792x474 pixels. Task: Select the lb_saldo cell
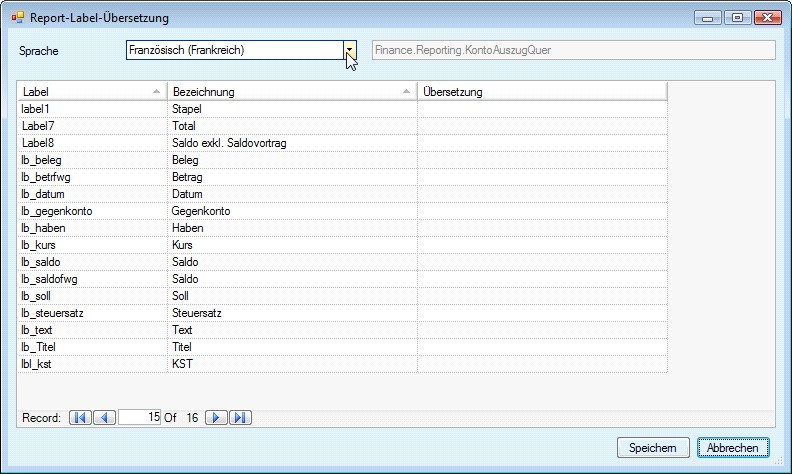pyautogui.click(x=92, y=262)
